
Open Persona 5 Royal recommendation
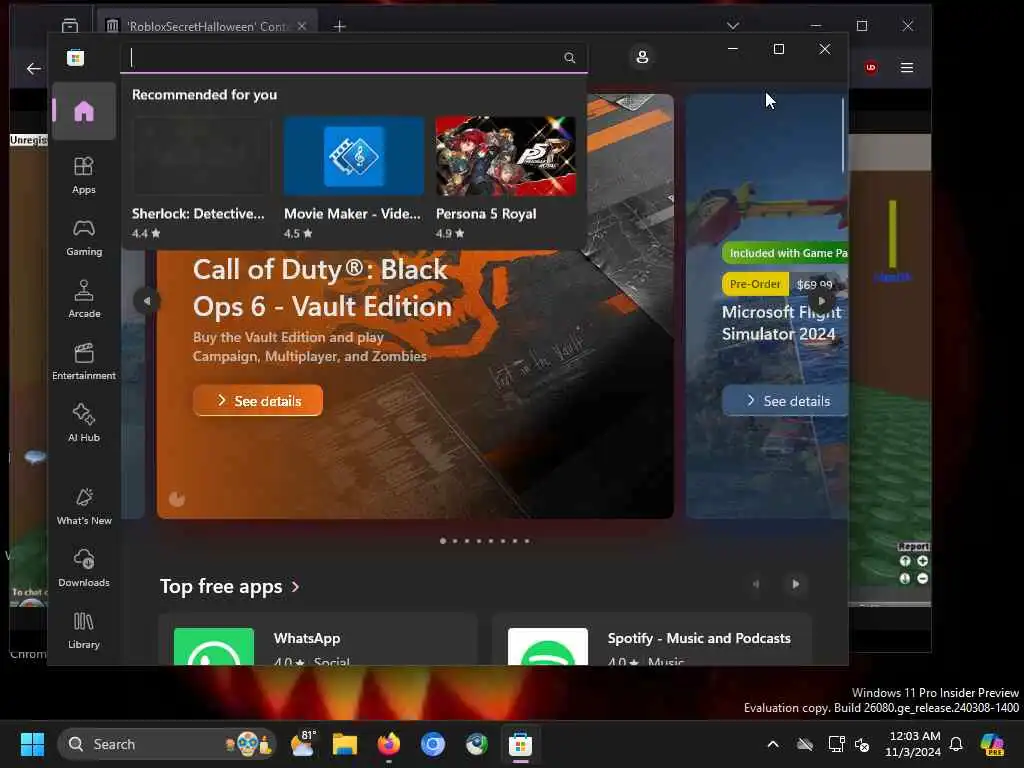coord(506,178)
